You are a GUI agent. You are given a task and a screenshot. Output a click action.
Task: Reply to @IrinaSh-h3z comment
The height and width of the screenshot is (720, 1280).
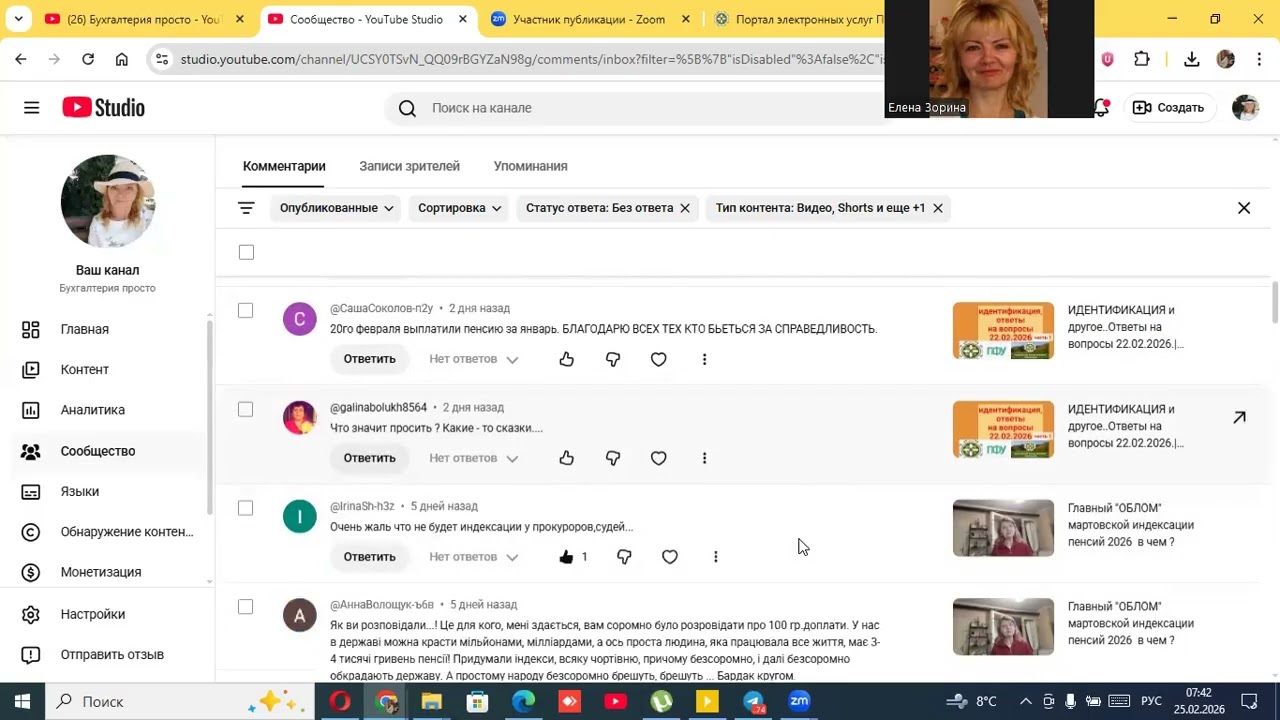click(370, 557)
